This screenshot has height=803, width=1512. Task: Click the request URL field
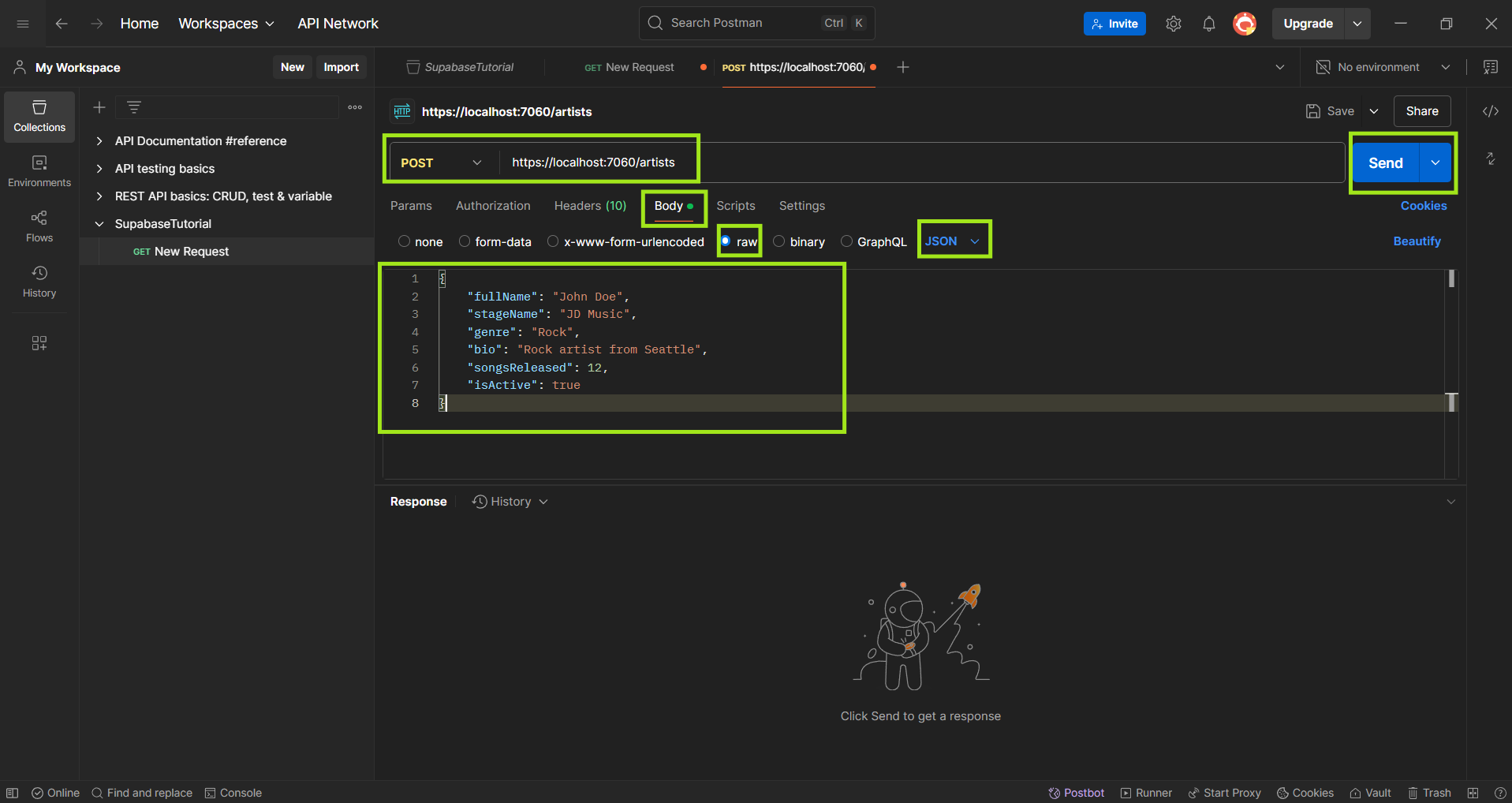click(x=921, y=162)
